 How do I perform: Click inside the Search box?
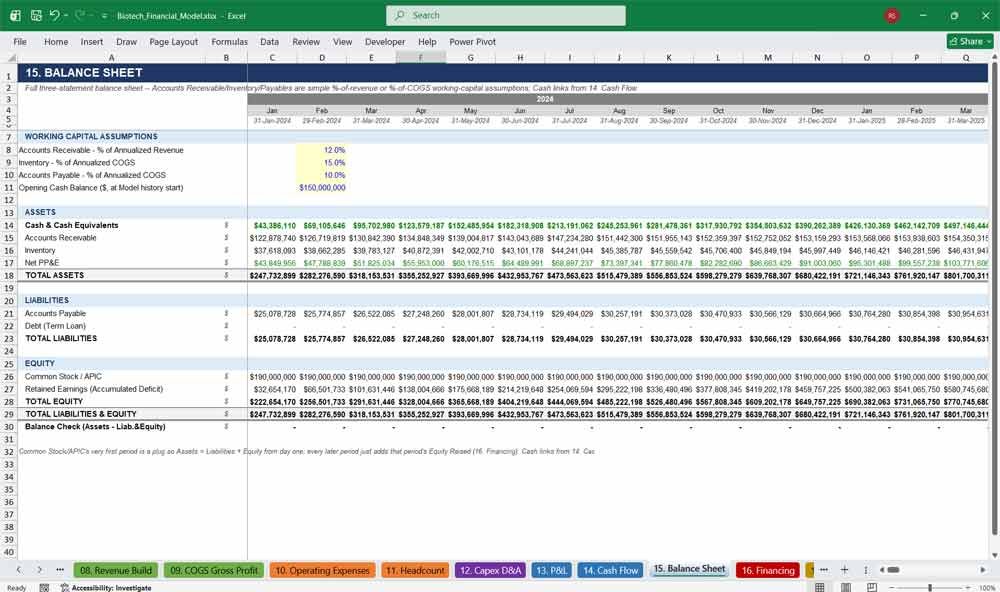click(506, 15)
